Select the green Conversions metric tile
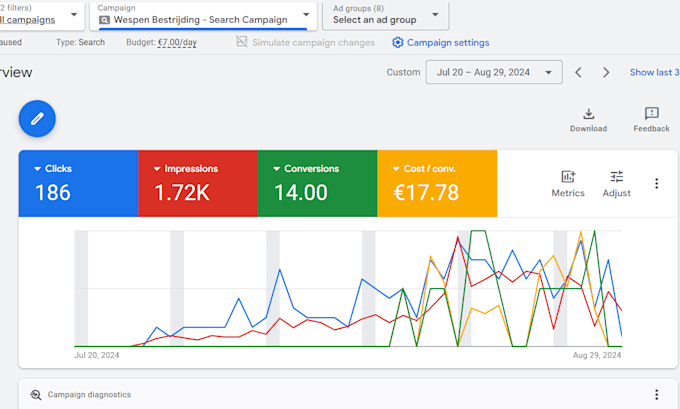This screenshot has width=680, height=409. [x=317, y=183]
